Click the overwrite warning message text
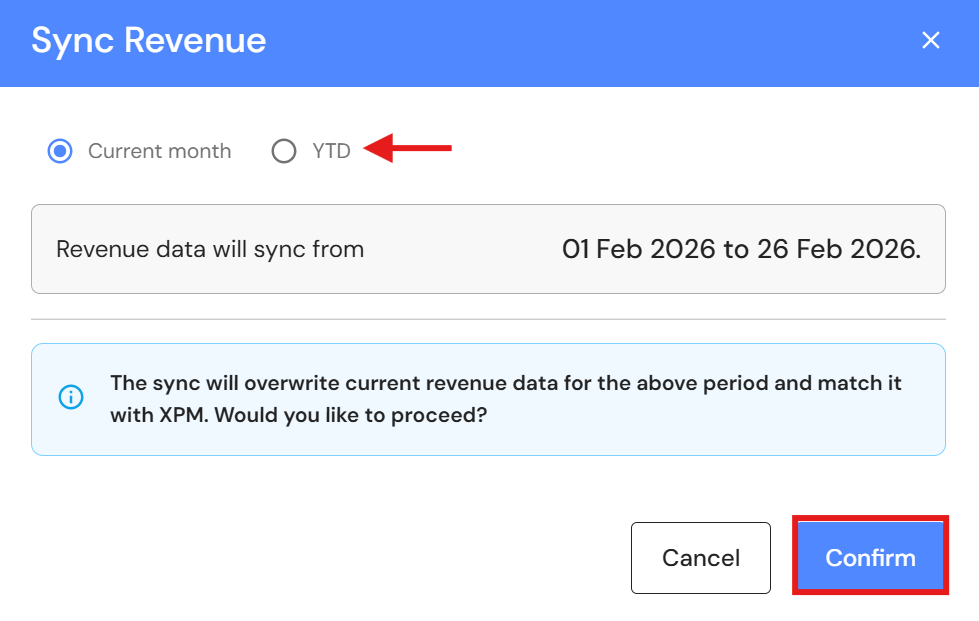Viewport: 979px width, 621px height. (x=506, y=384)
